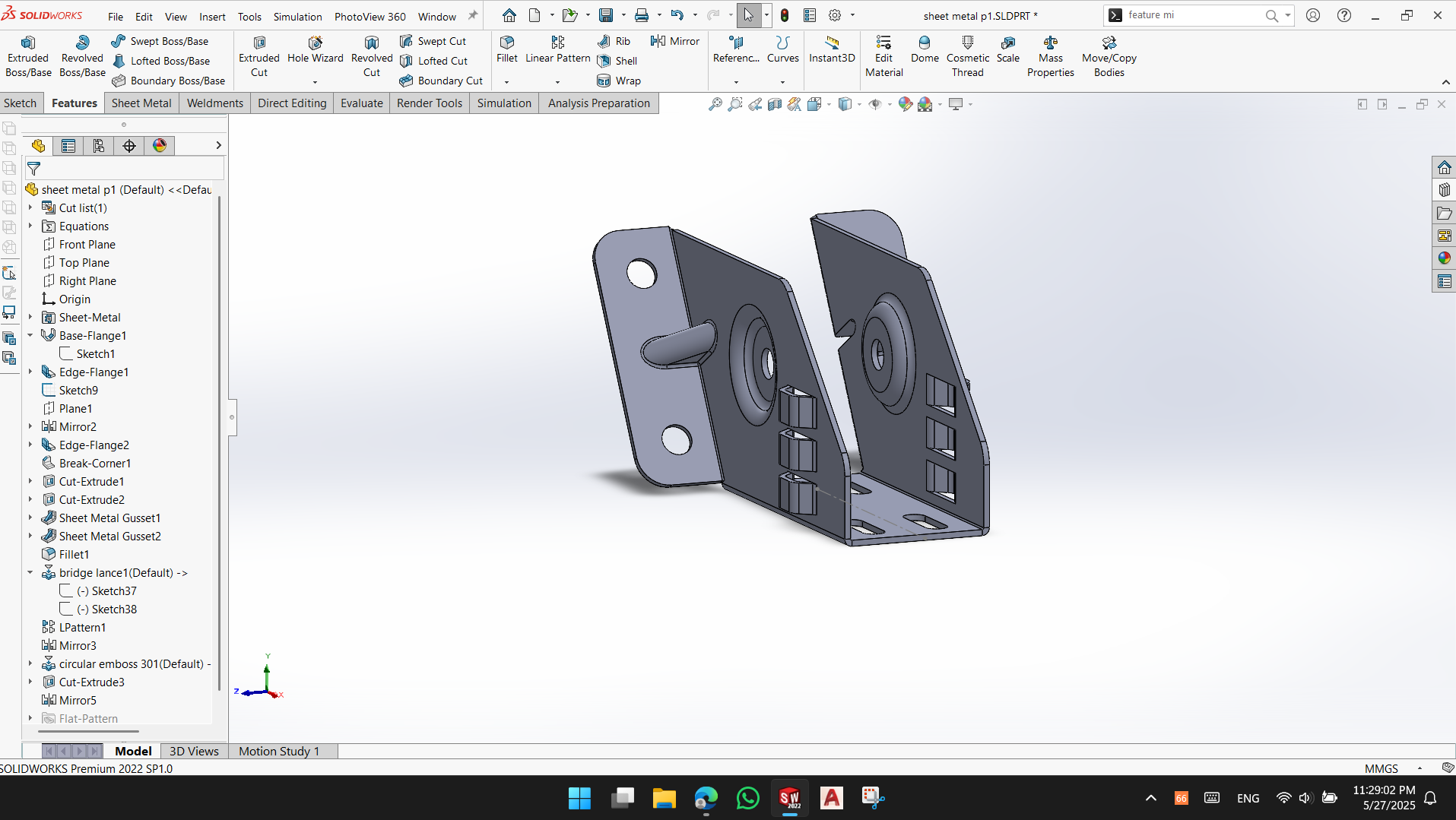Viewport: 1456px width, 820px height.
Task: Open the File menu
Action: [116, 16]
